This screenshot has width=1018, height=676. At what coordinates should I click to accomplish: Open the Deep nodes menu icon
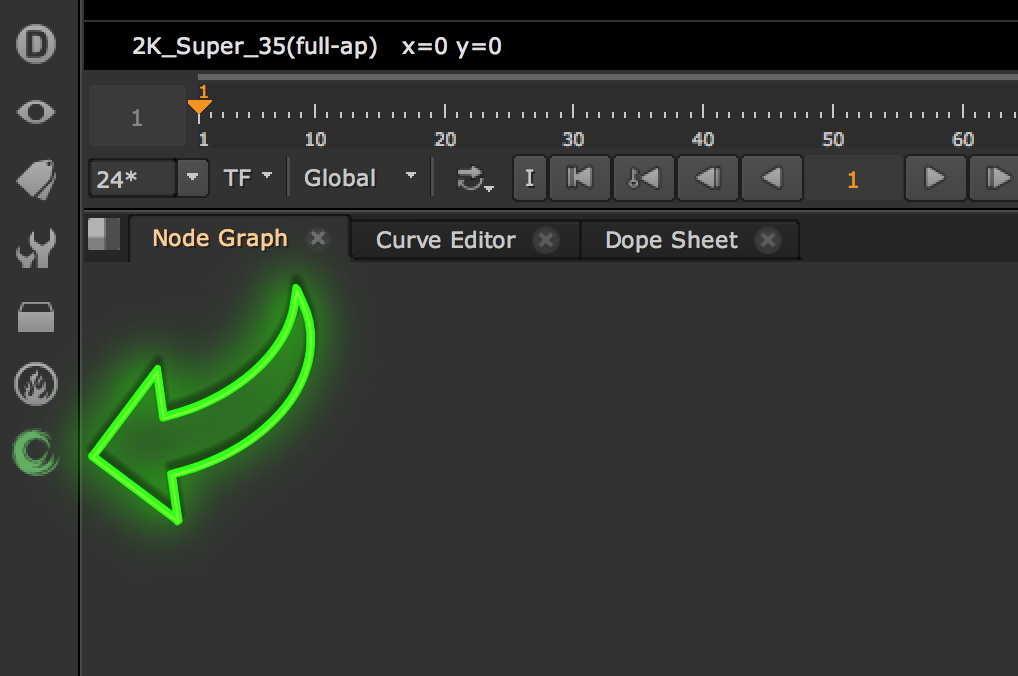(36, 45)
